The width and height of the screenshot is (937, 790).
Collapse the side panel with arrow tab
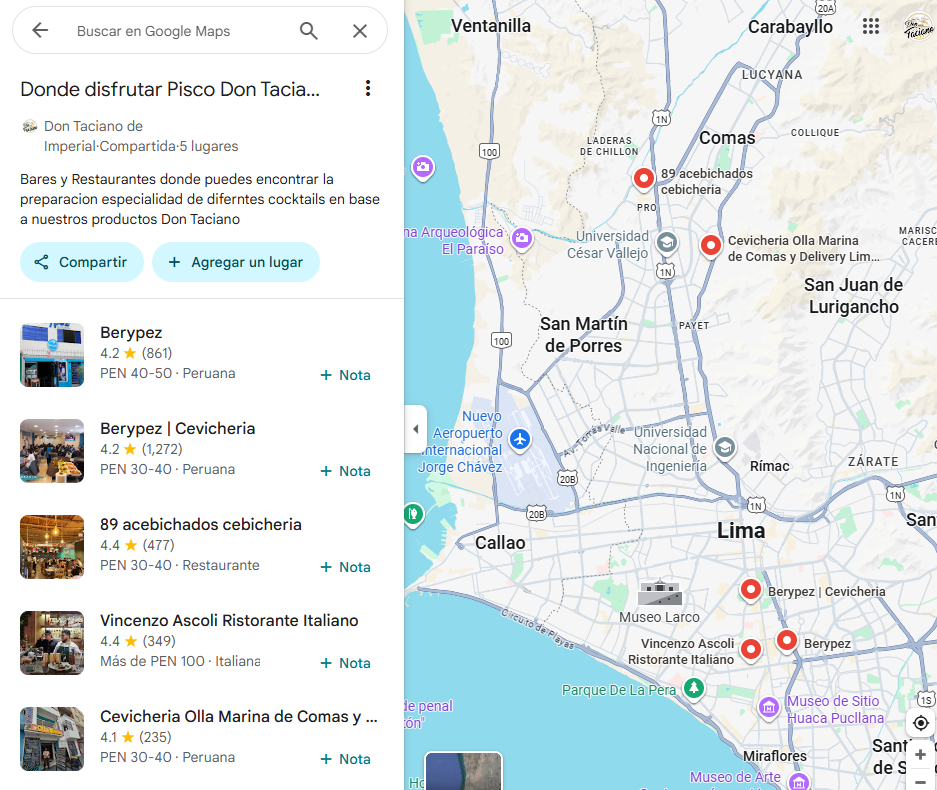(415, 428)
